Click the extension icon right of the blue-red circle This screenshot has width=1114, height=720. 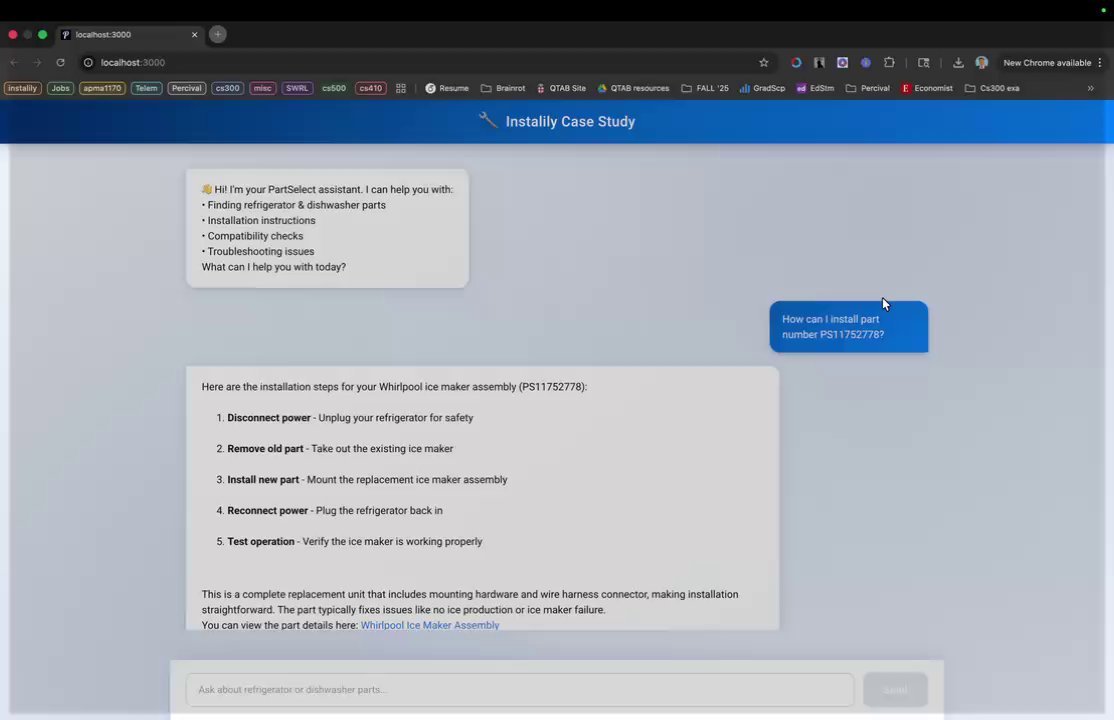point(819,63)
